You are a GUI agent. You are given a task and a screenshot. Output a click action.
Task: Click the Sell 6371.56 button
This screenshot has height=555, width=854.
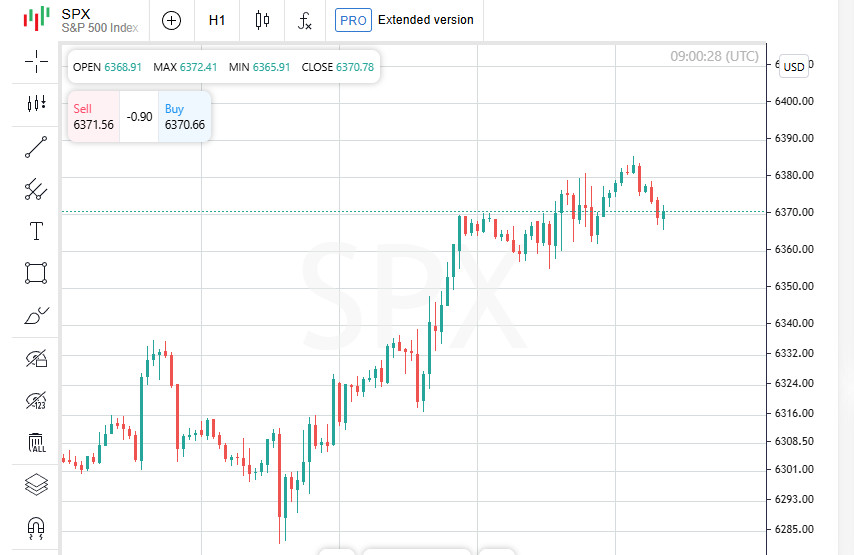(x=93, y=117)
